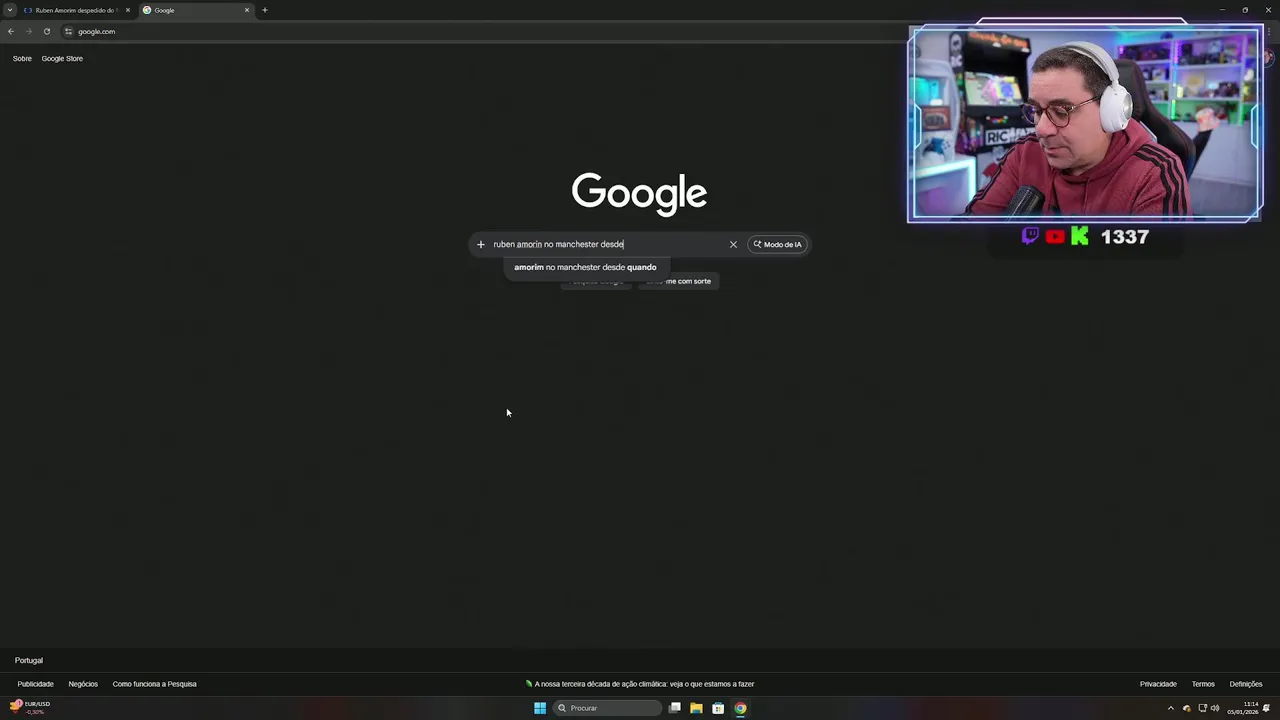1280x720 pixels.
Task: Focus the Google search text field
Action: (x=608, y=244)
